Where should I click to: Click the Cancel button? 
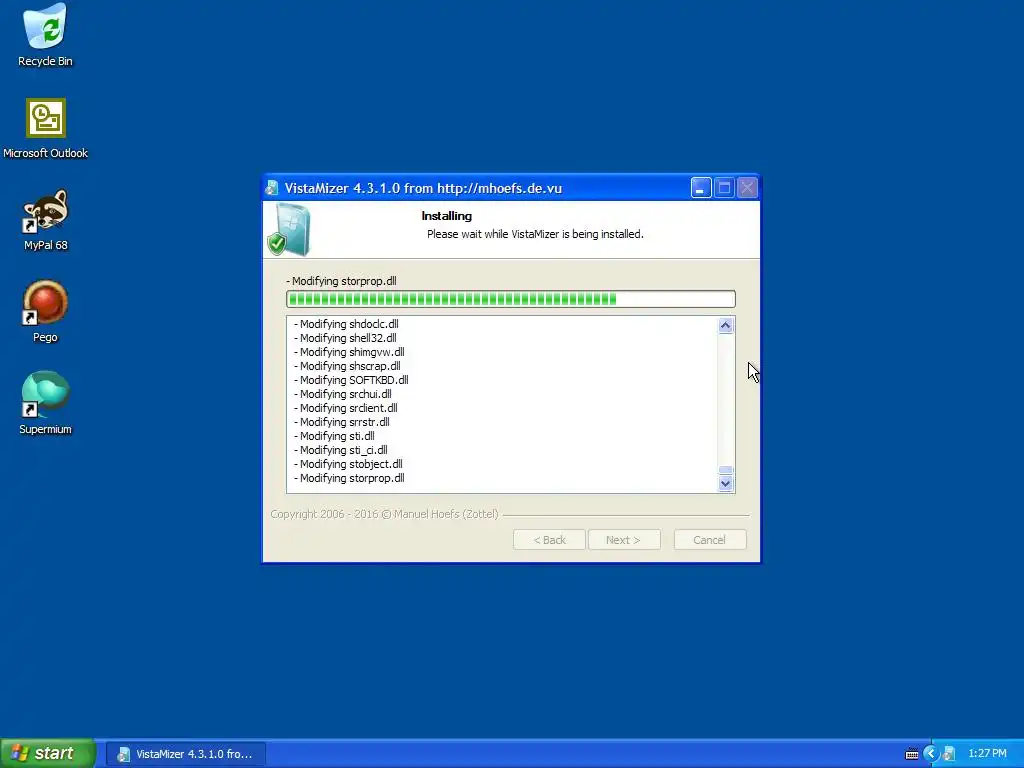(x=710, y=540)
